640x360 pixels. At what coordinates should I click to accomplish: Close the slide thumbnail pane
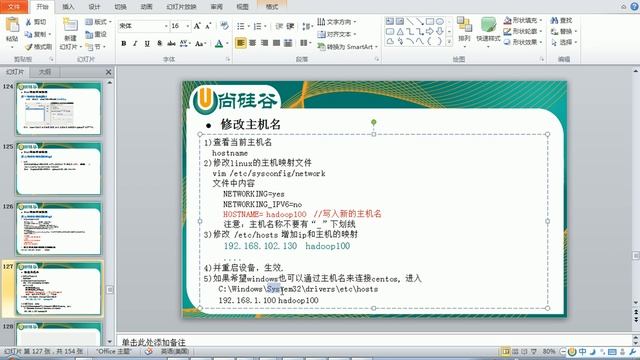point(109,72)
